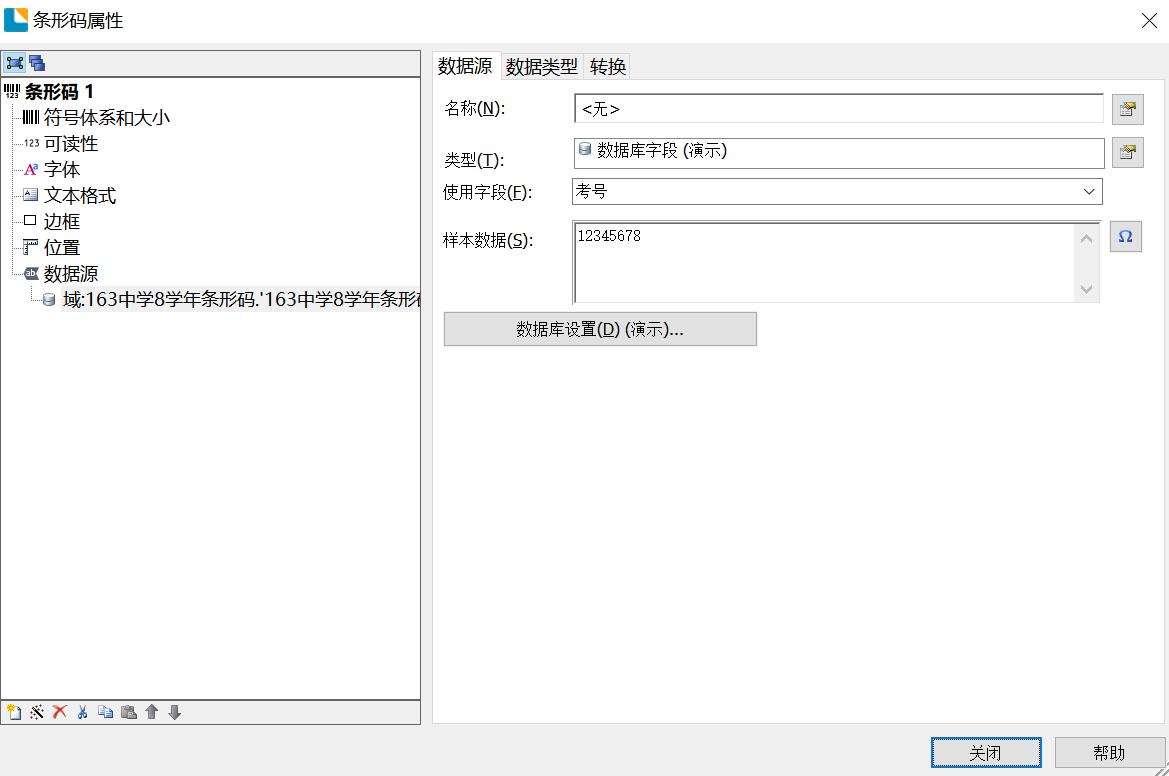Open the name picker next to 名称 field
Viewport: 1169px width, 776px height.
coord(1127,109)
